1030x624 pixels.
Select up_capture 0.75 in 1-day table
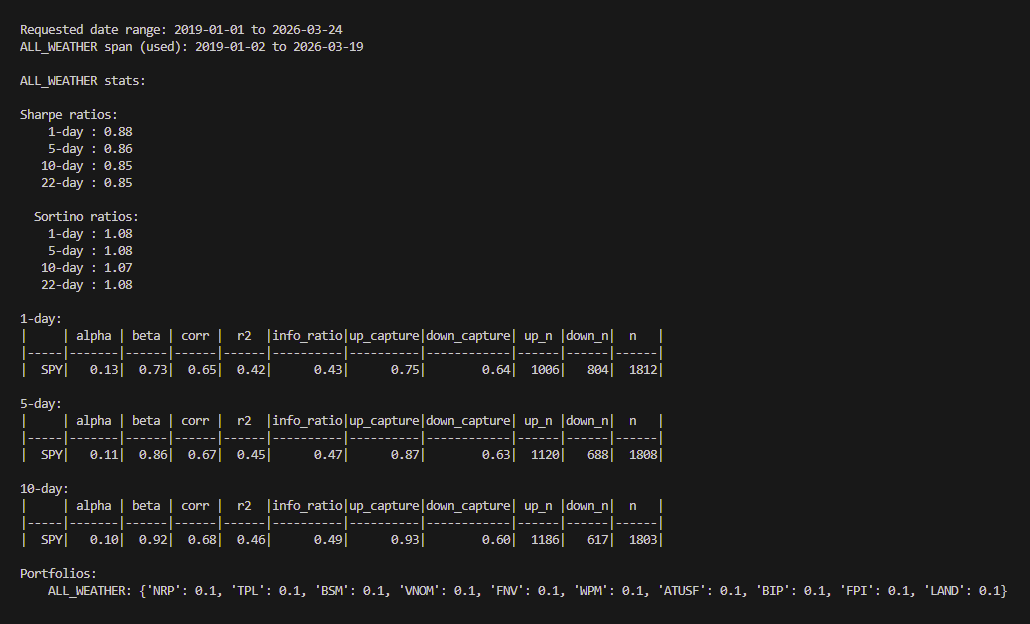(x=405, y=370)
